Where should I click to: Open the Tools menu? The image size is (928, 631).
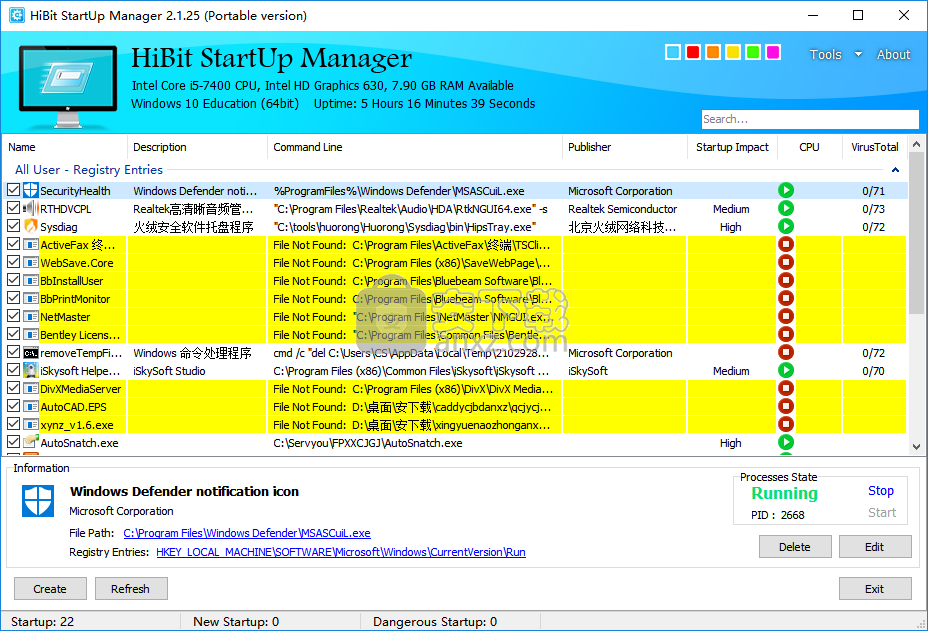tap(825, 54)
